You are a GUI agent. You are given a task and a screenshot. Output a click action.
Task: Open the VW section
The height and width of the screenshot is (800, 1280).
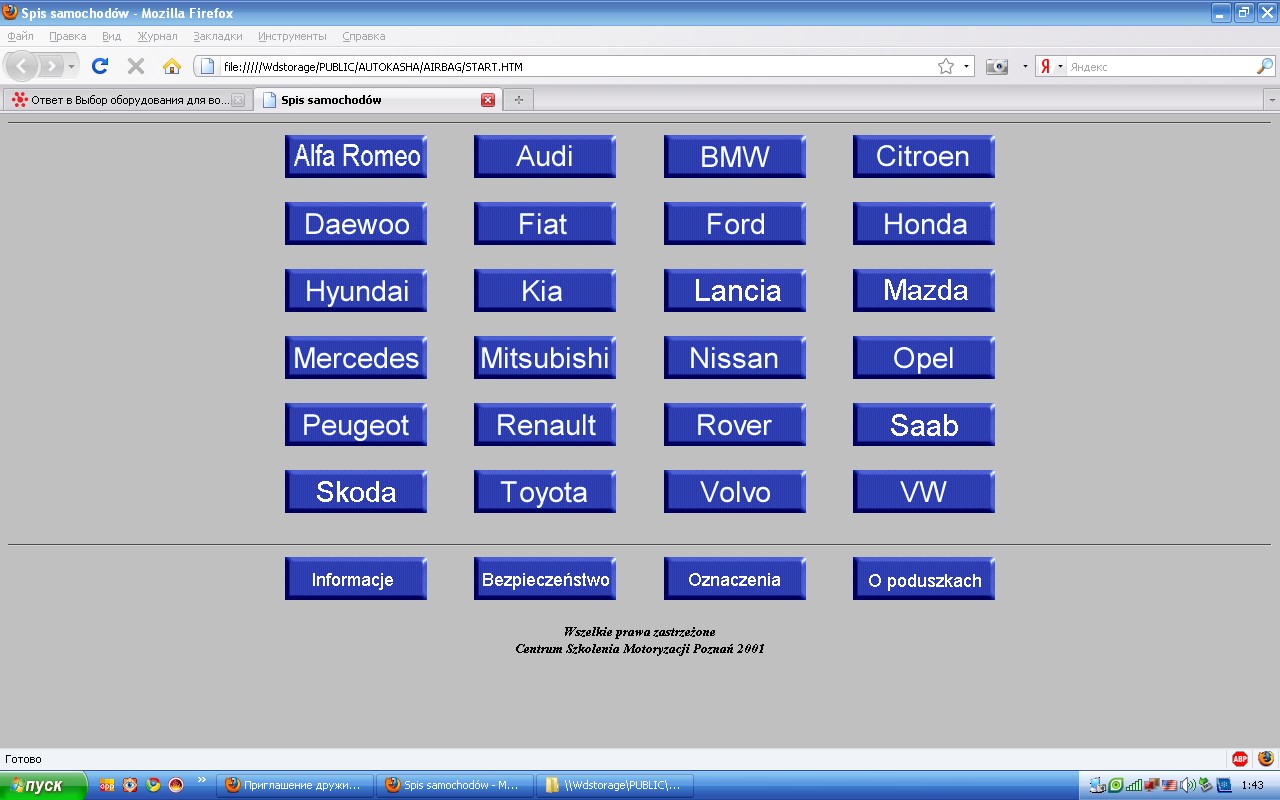click(924, 492)
